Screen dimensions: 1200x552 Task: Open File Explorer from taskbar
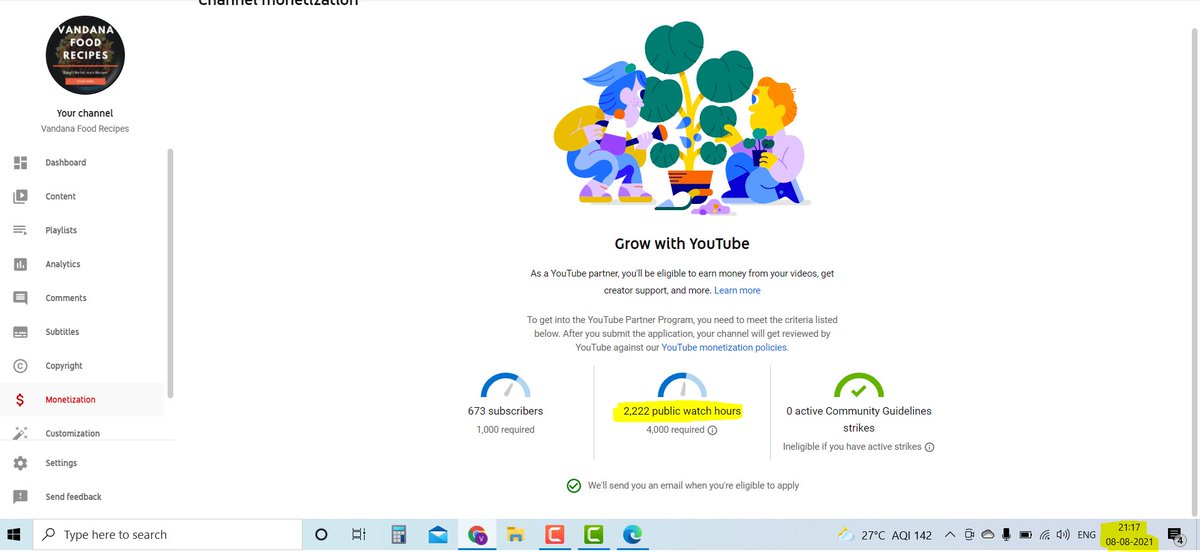point(515,535)
